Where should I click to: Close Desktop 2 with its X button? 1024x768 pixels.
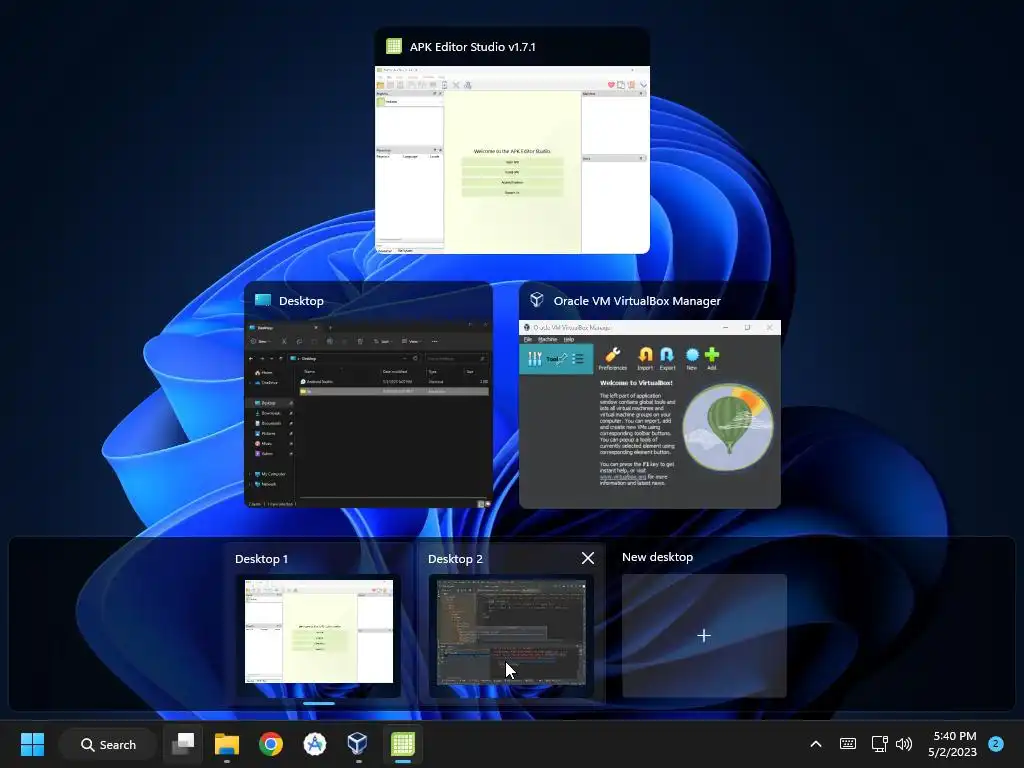click(x=588, y=558)
